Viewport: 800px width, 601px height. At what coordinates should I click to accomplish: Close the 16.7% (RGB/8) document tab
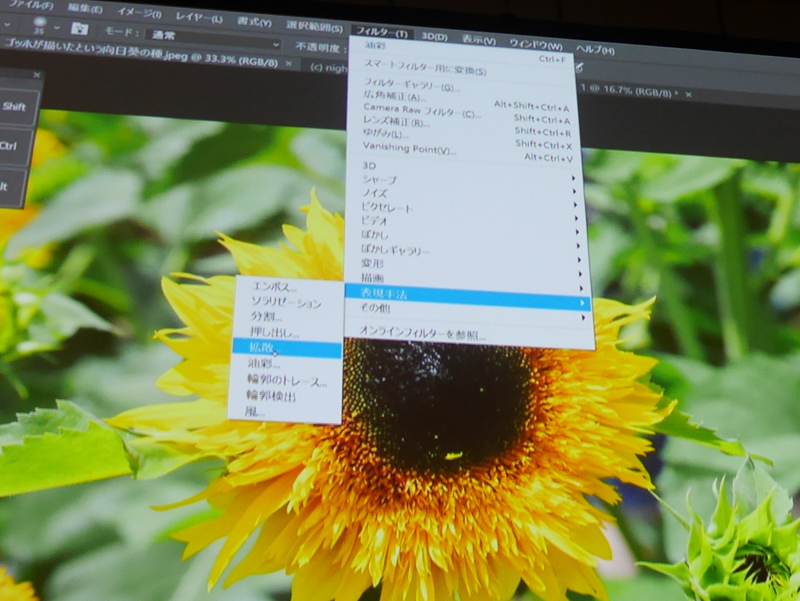coord(688,94)
